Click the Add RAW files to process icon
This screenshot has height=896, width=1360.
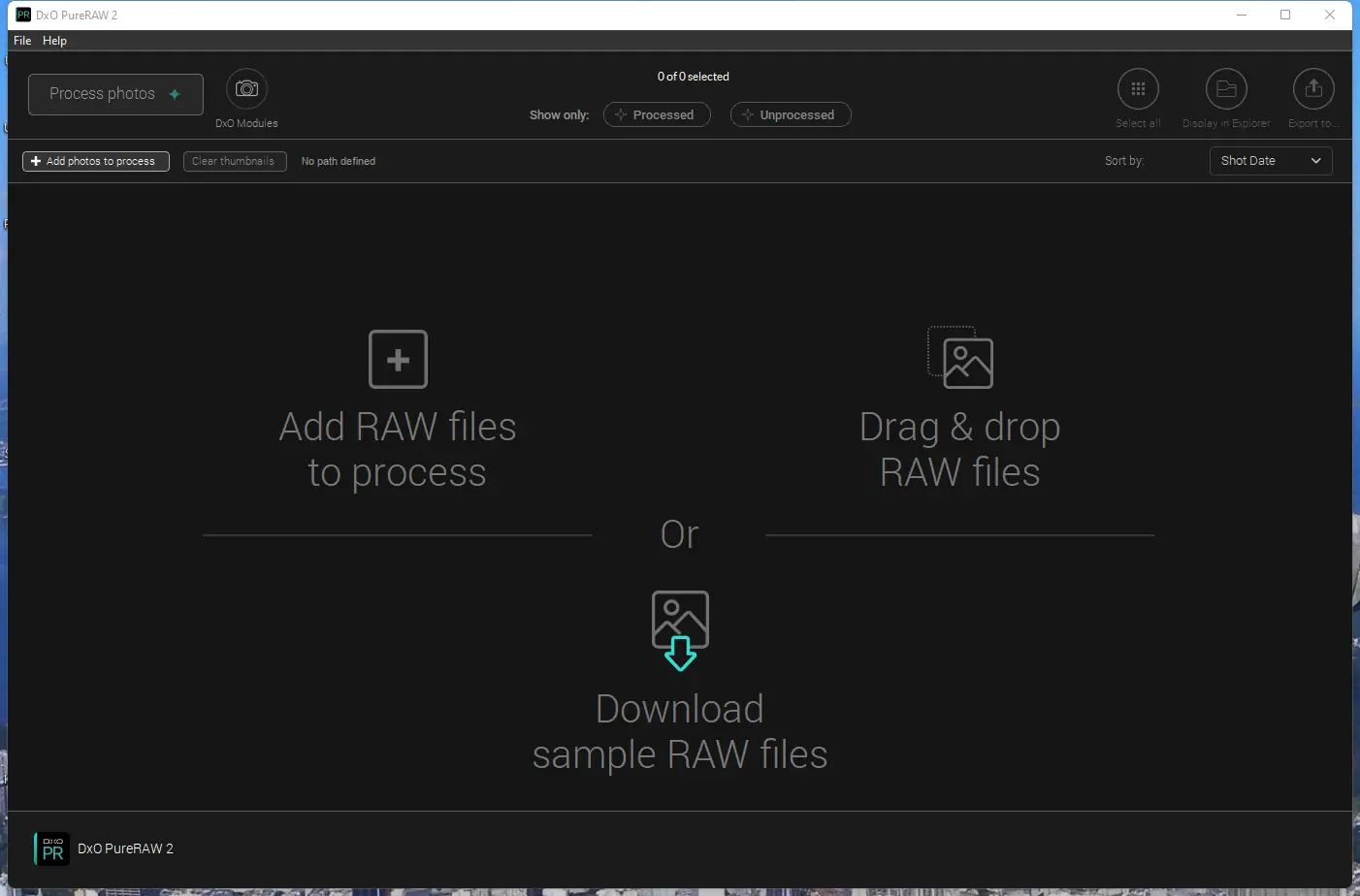click(x=398, y=359)
